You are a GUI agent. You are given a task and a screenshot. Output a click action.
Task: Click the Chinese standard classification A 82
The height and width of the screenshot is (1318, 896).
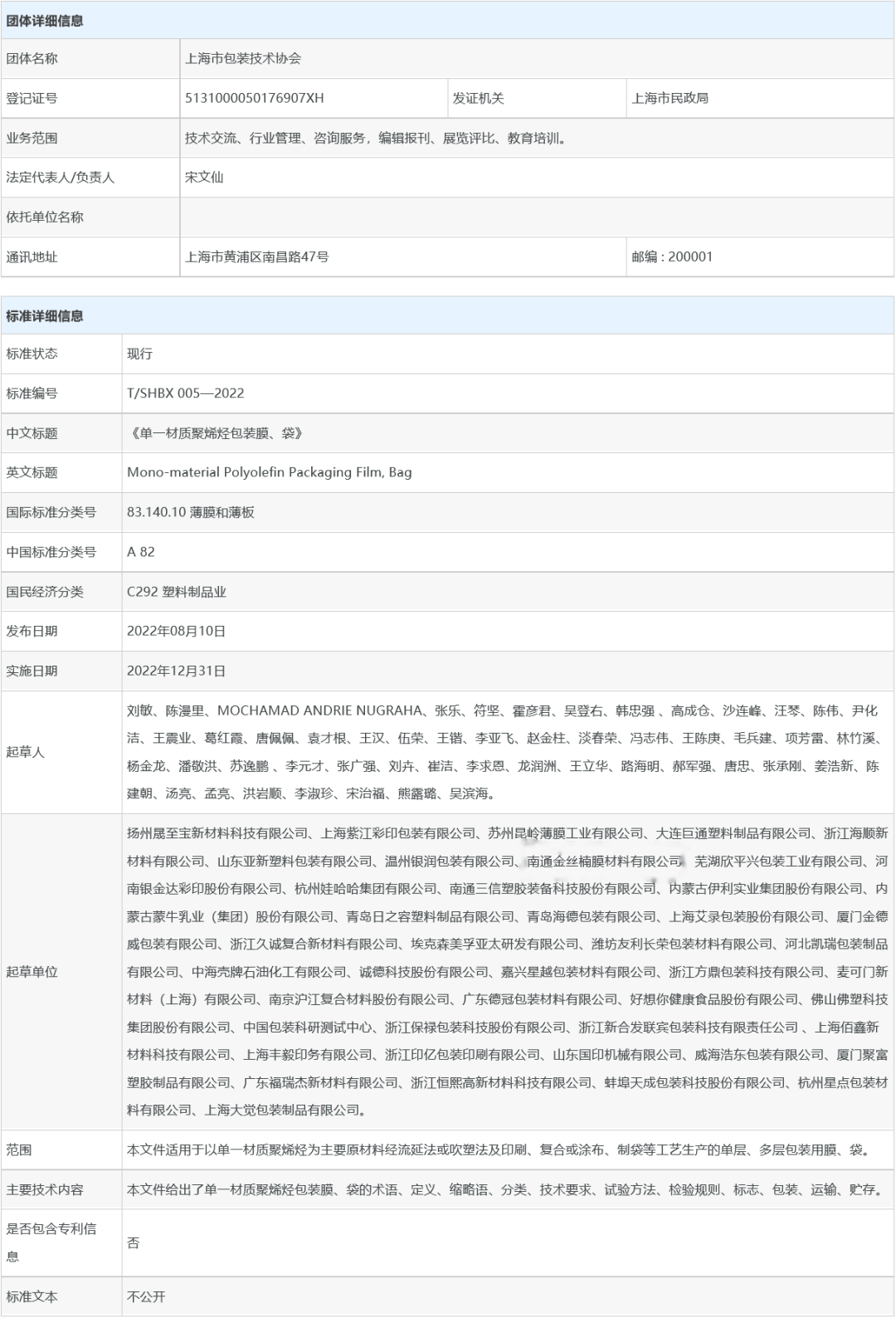141,552
